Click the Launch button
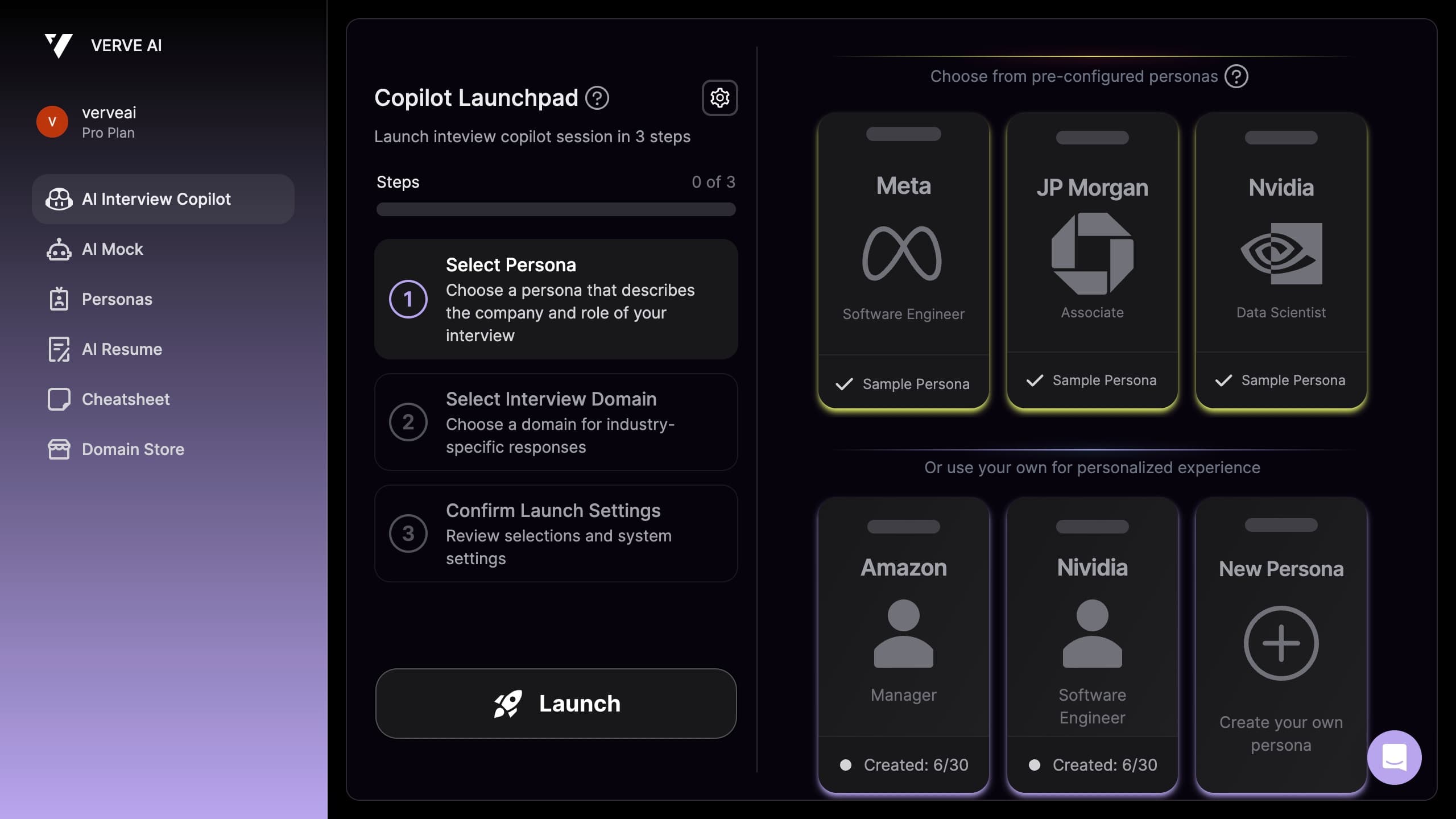1456x819 pixels. click(x=556, y=704)
